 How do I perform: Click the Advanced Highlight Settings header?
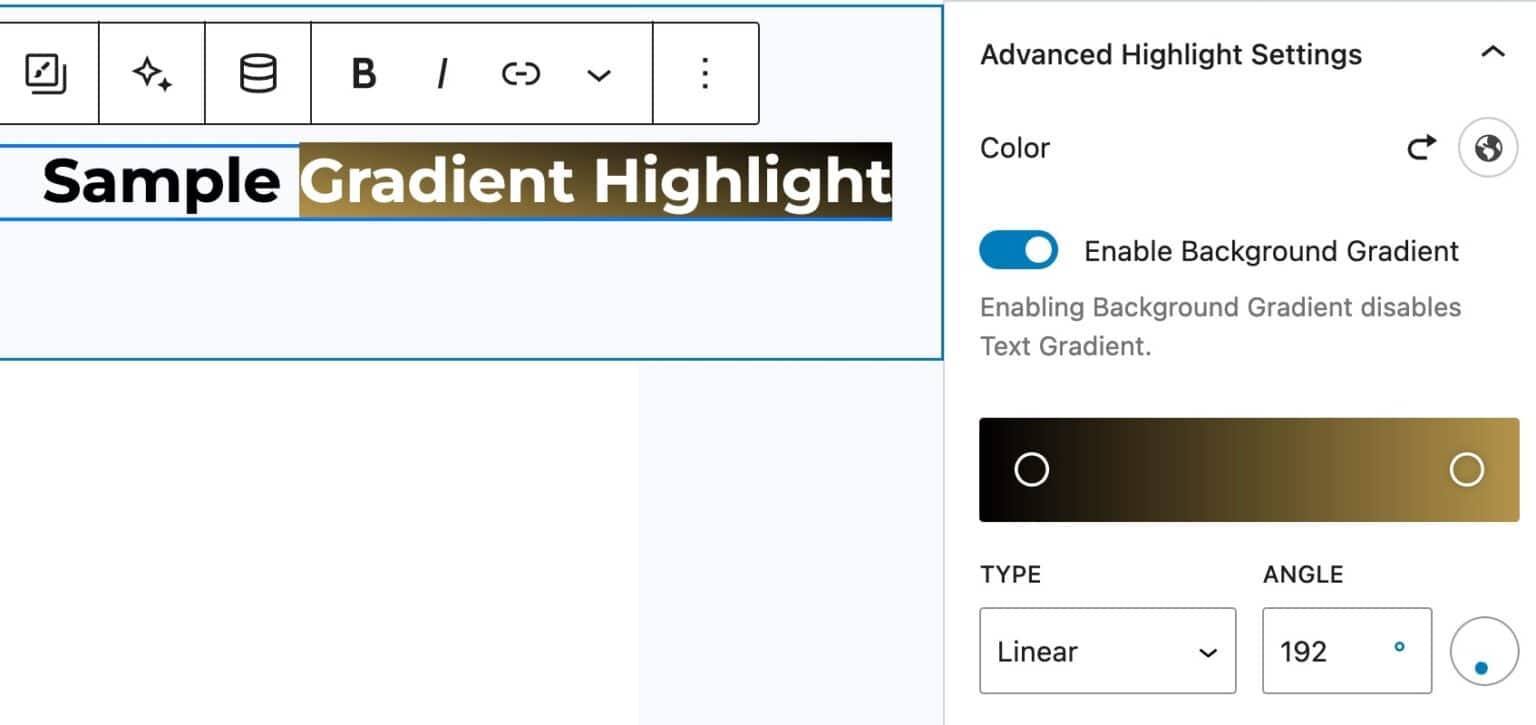pyautogui.click(x=1170, y=54)
